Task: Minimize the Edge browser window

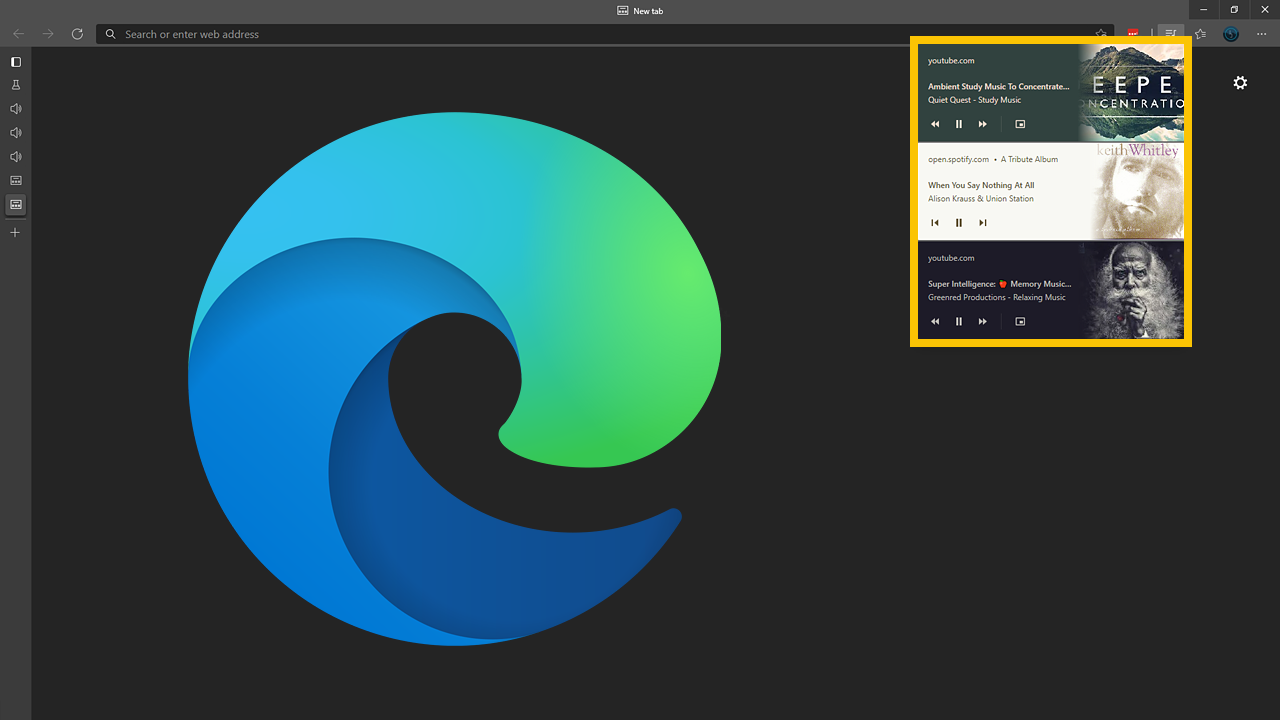Action: click(1202, 10)
